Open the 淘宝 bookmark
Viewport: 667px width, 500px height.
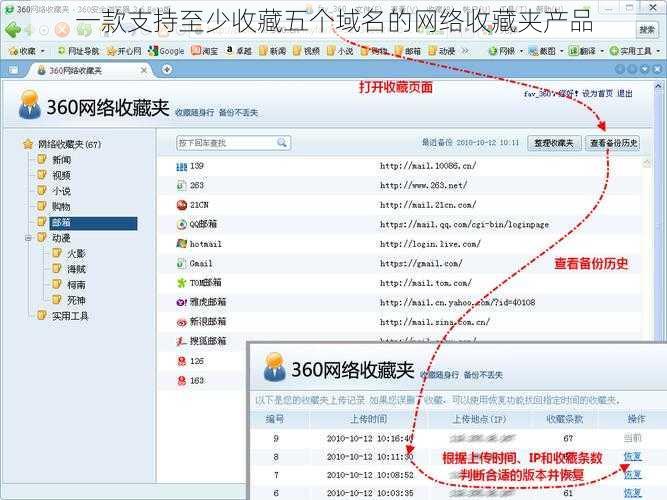205,51
